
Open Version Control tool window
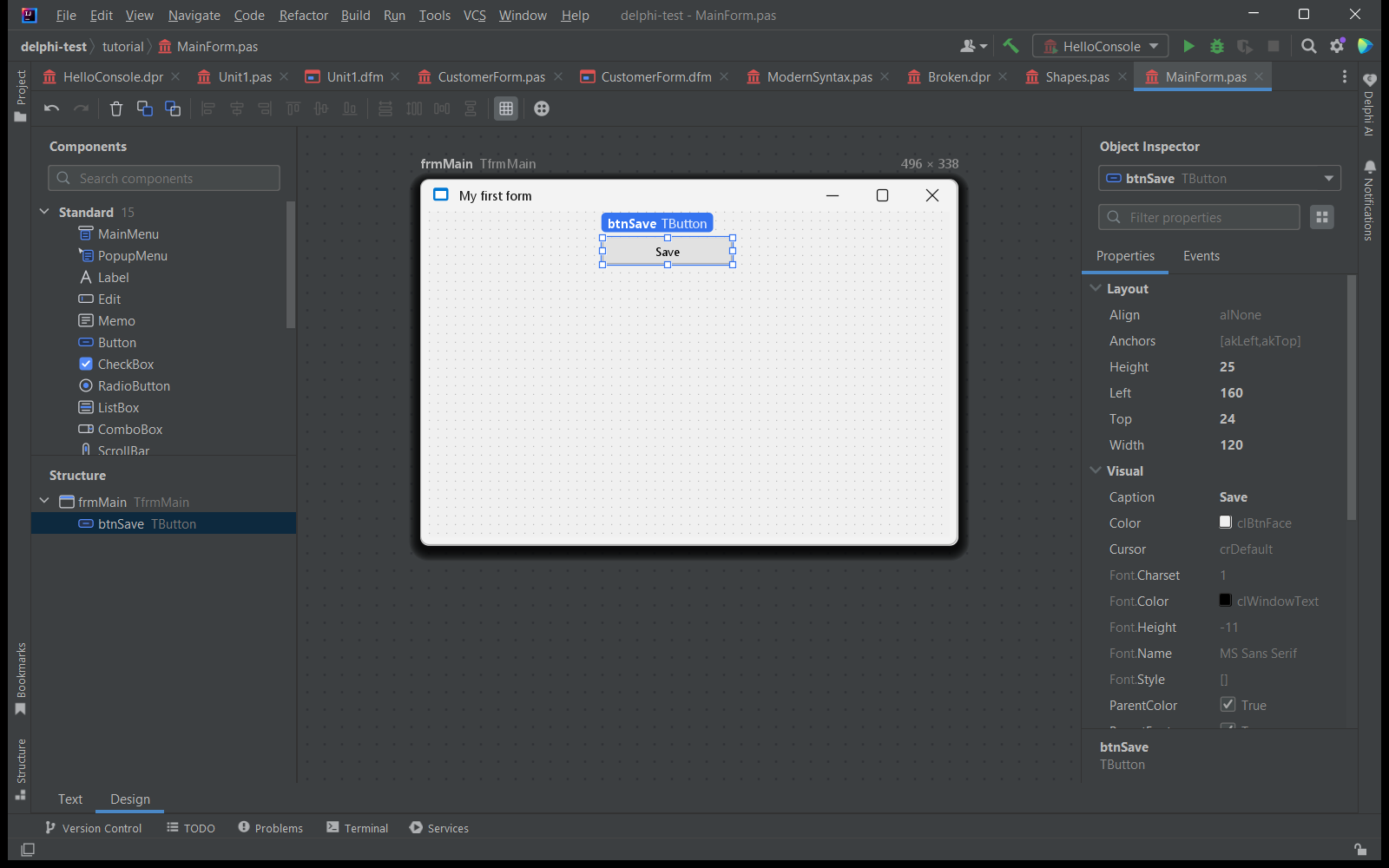click(x=93, y=828)
